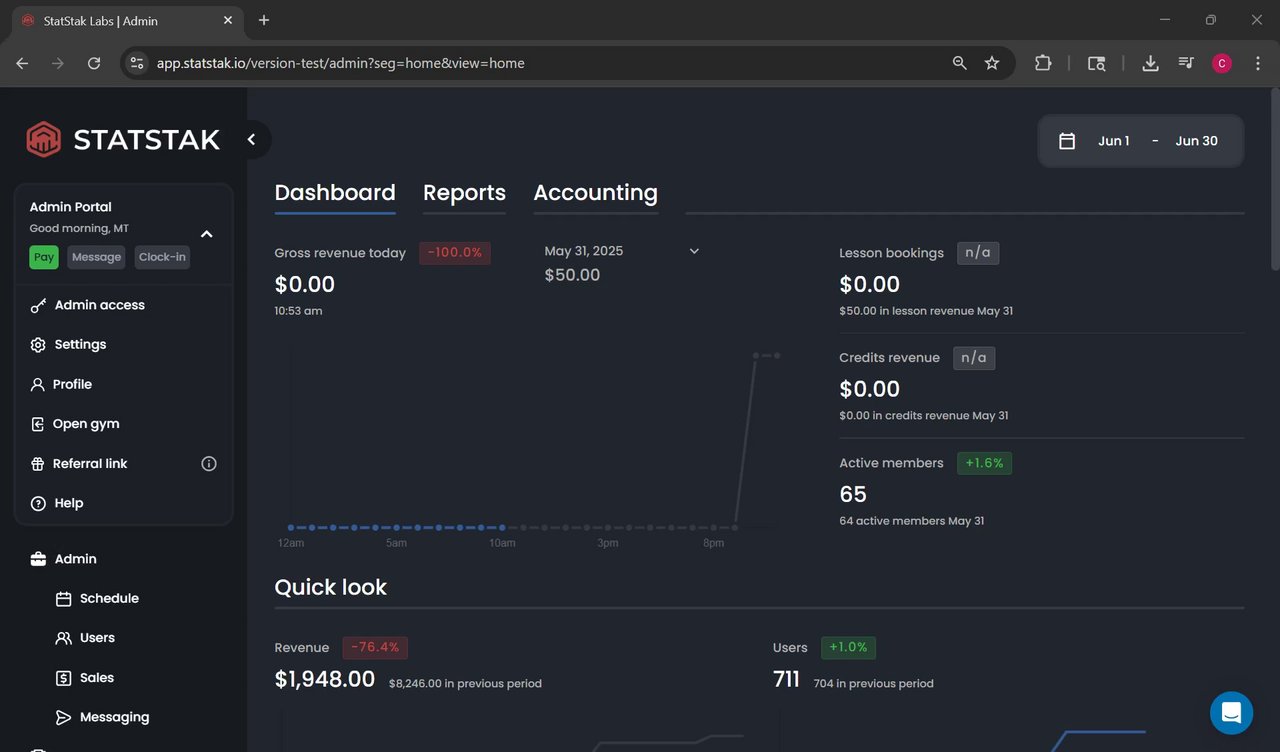Open Schedule calendar icon in sidebar

click(64, 599)
